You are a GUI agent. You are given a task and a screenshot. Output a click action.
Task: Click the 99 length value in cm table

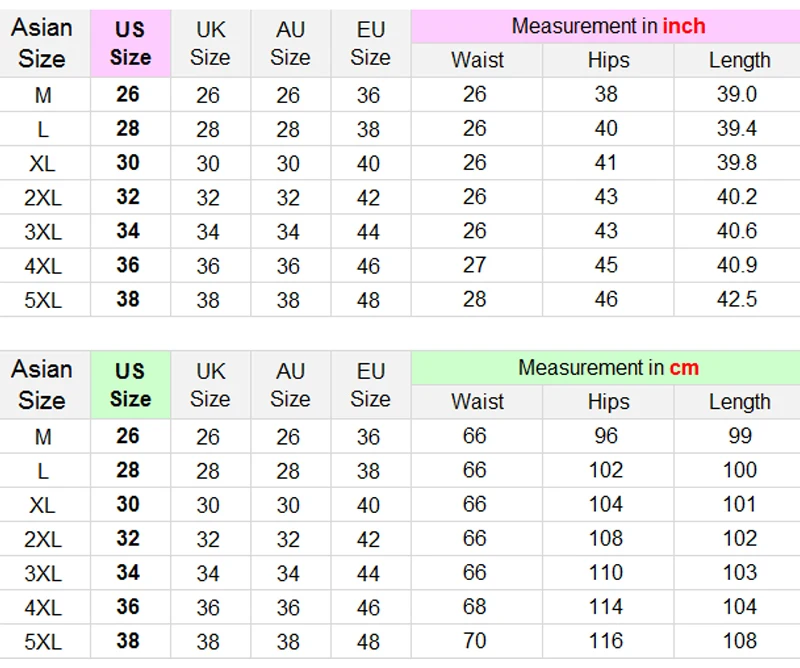[740, 436]
